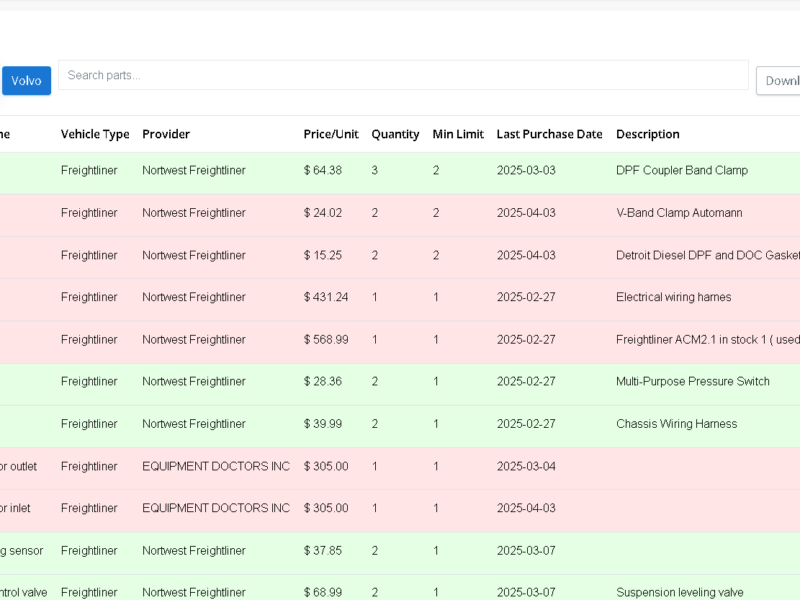Click the 'or inlet' name cell
This screenshot has width=800, height=600.
tap(15, 508)
